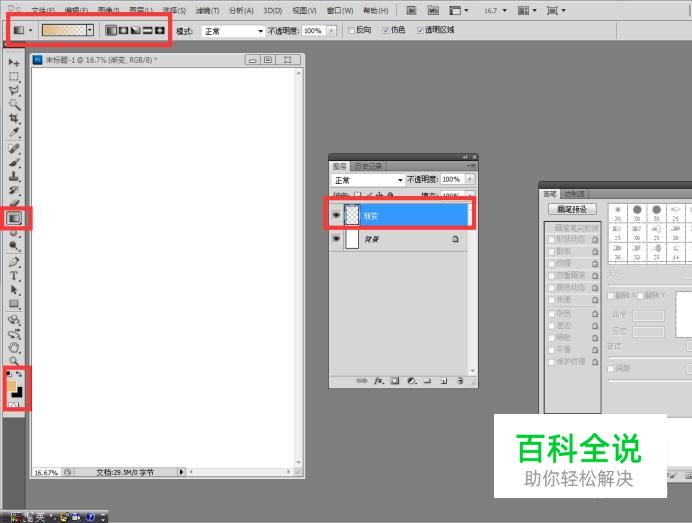Enable 翻转 Y checkbox in Brush panel
The width and height of the screenshot is (692, 523).
pos(640,295)
